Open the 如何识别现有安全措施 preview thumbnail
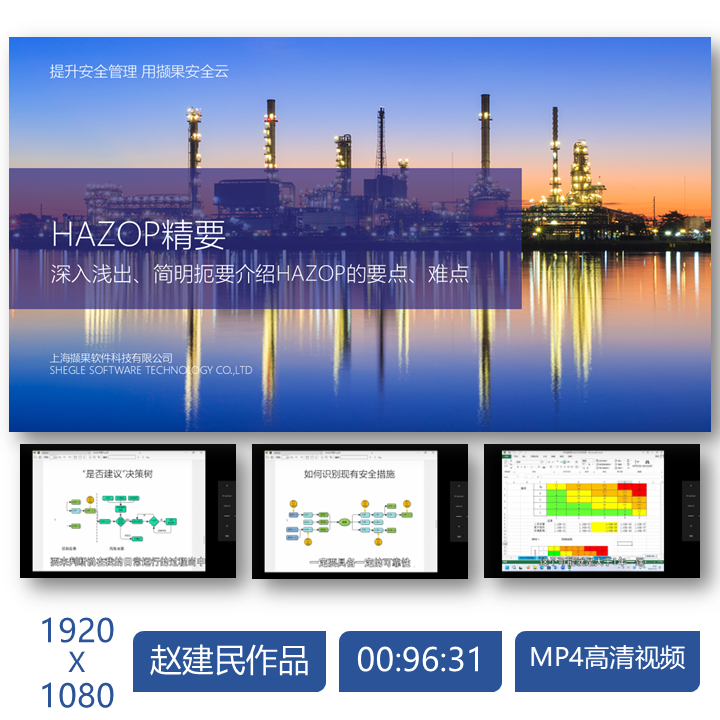This screenshot has height=720, width=720. tap(360, 511)
